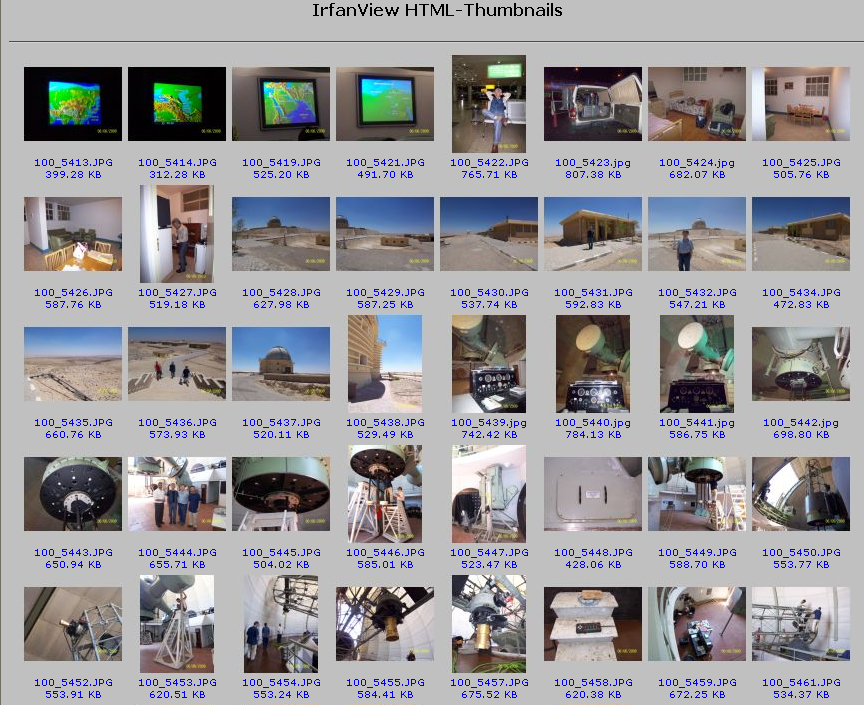Click the 100_5457.JPG filename link
864x705 pixels.
click(x=489, y=682)
